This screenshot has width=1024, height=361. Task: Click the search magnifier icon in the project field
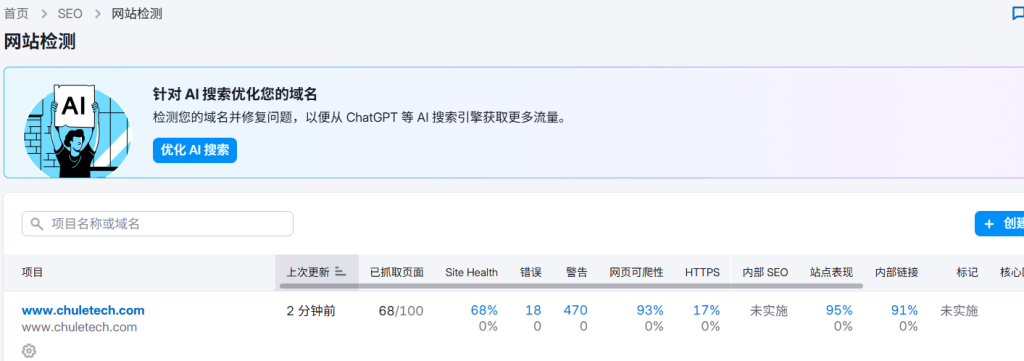(x=37, y=224)
